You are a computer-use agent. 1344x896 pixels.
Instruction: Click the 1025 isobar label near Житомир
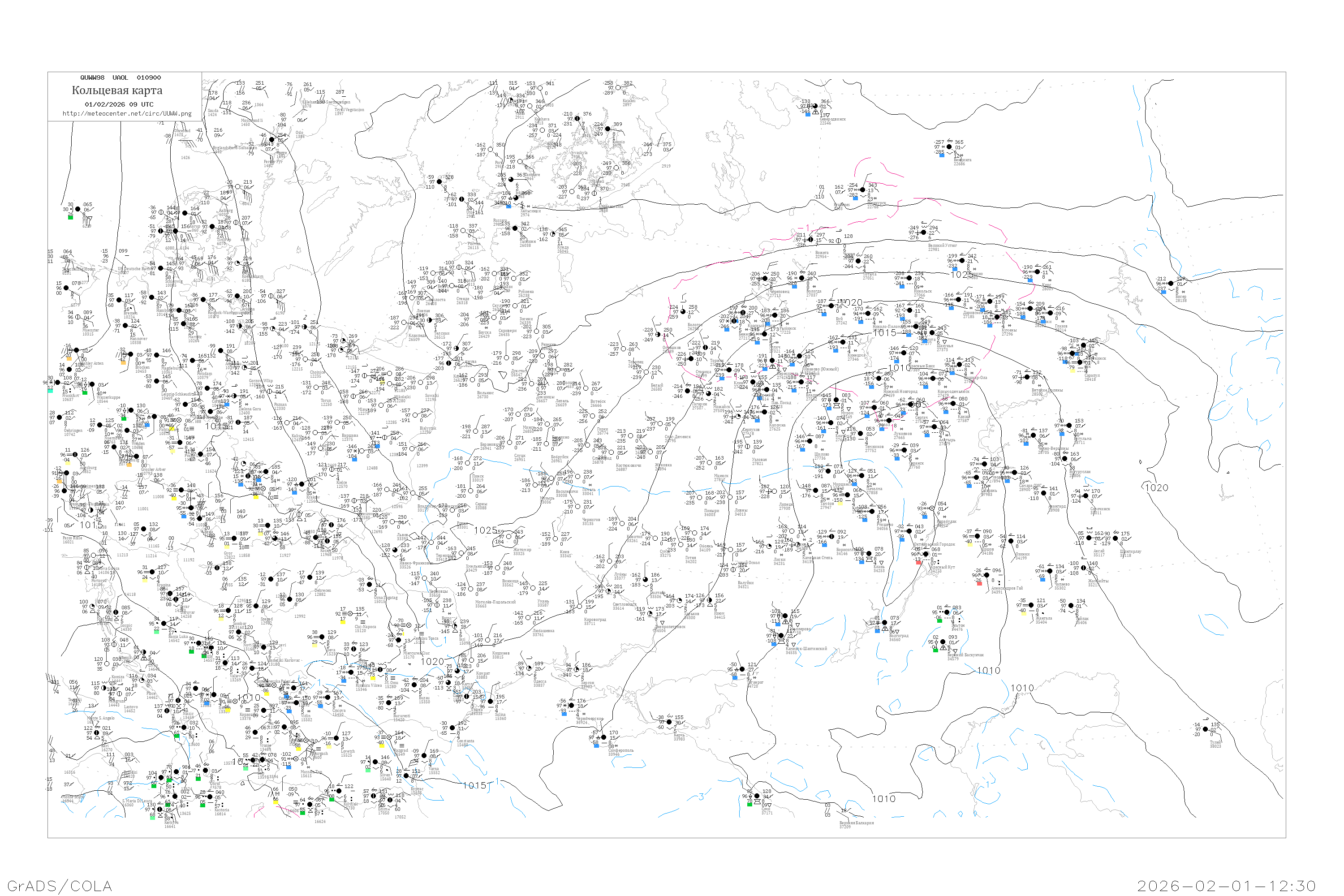485,530
